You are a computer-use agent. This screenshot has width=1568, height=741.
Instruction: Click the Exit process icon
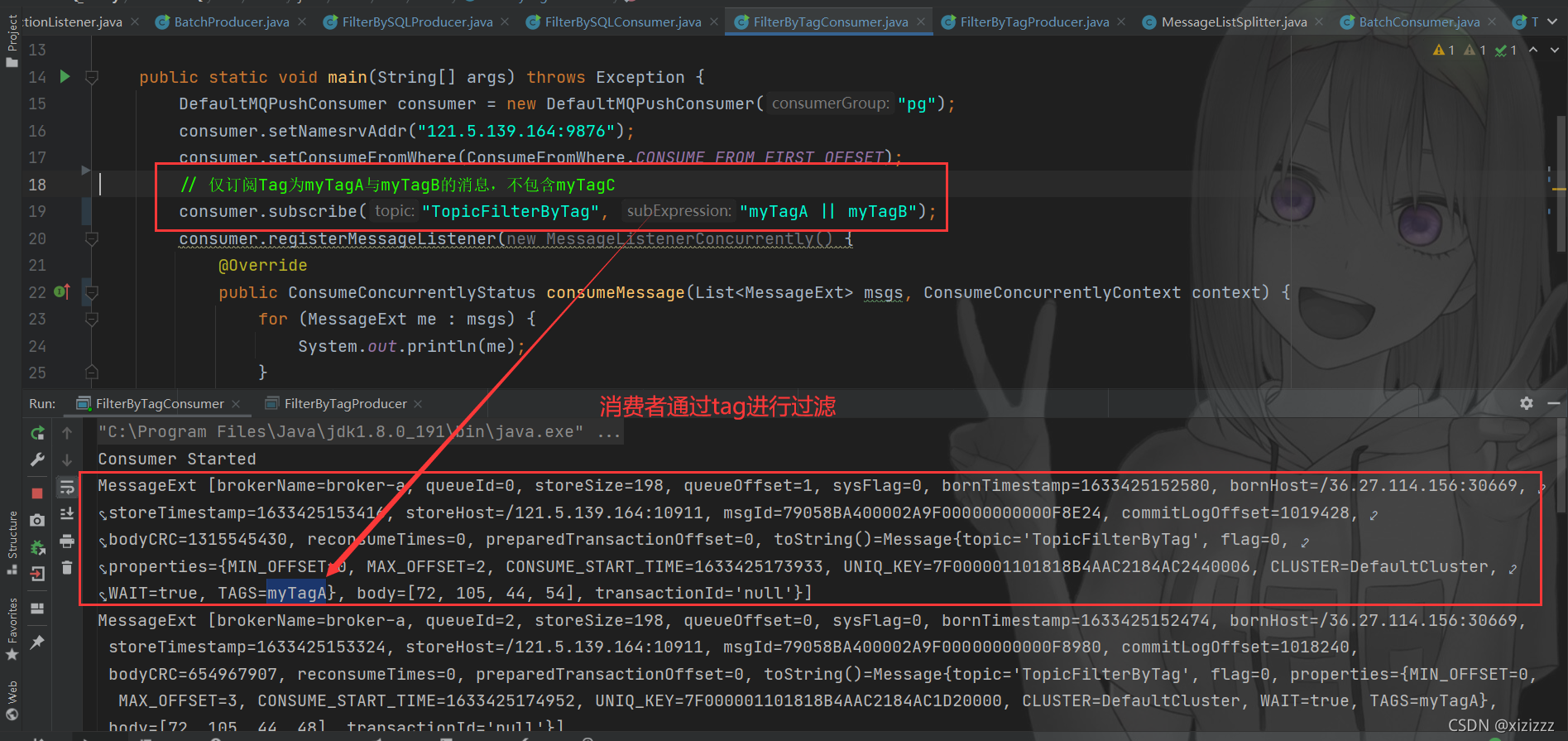pos(37,574)
